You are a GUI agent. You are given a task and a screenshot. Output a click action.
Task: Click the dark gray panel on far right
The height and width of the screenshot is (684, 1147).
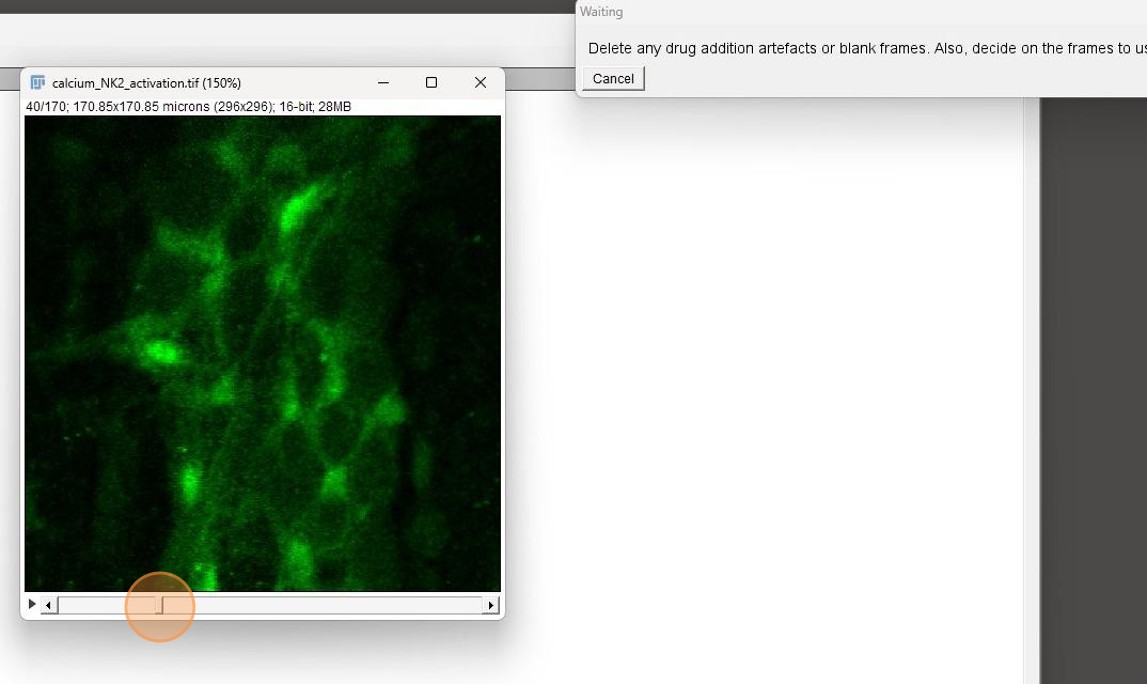[x=1093, y=390]
